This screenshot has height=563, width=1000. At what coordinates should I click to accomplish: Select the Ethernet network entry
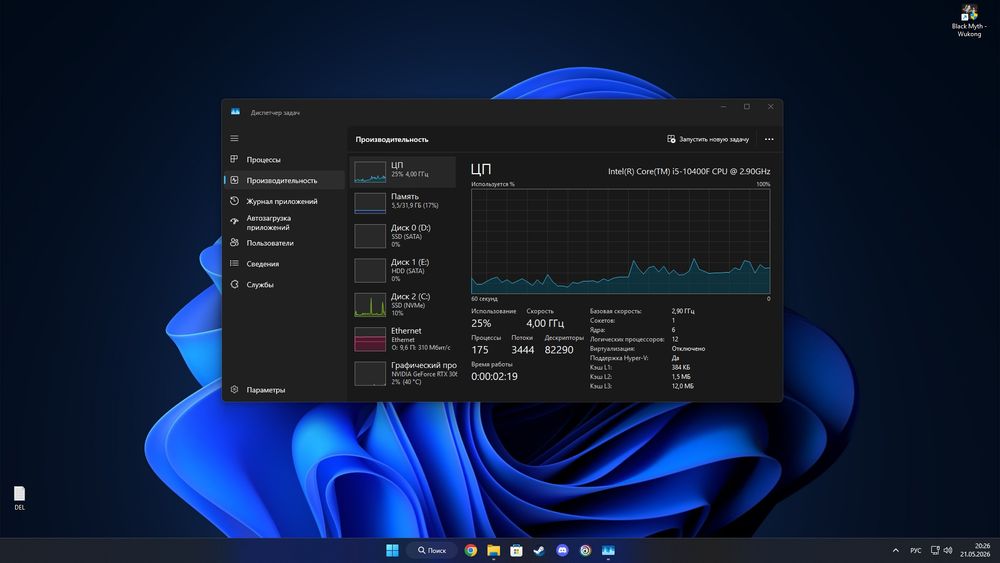402,339
